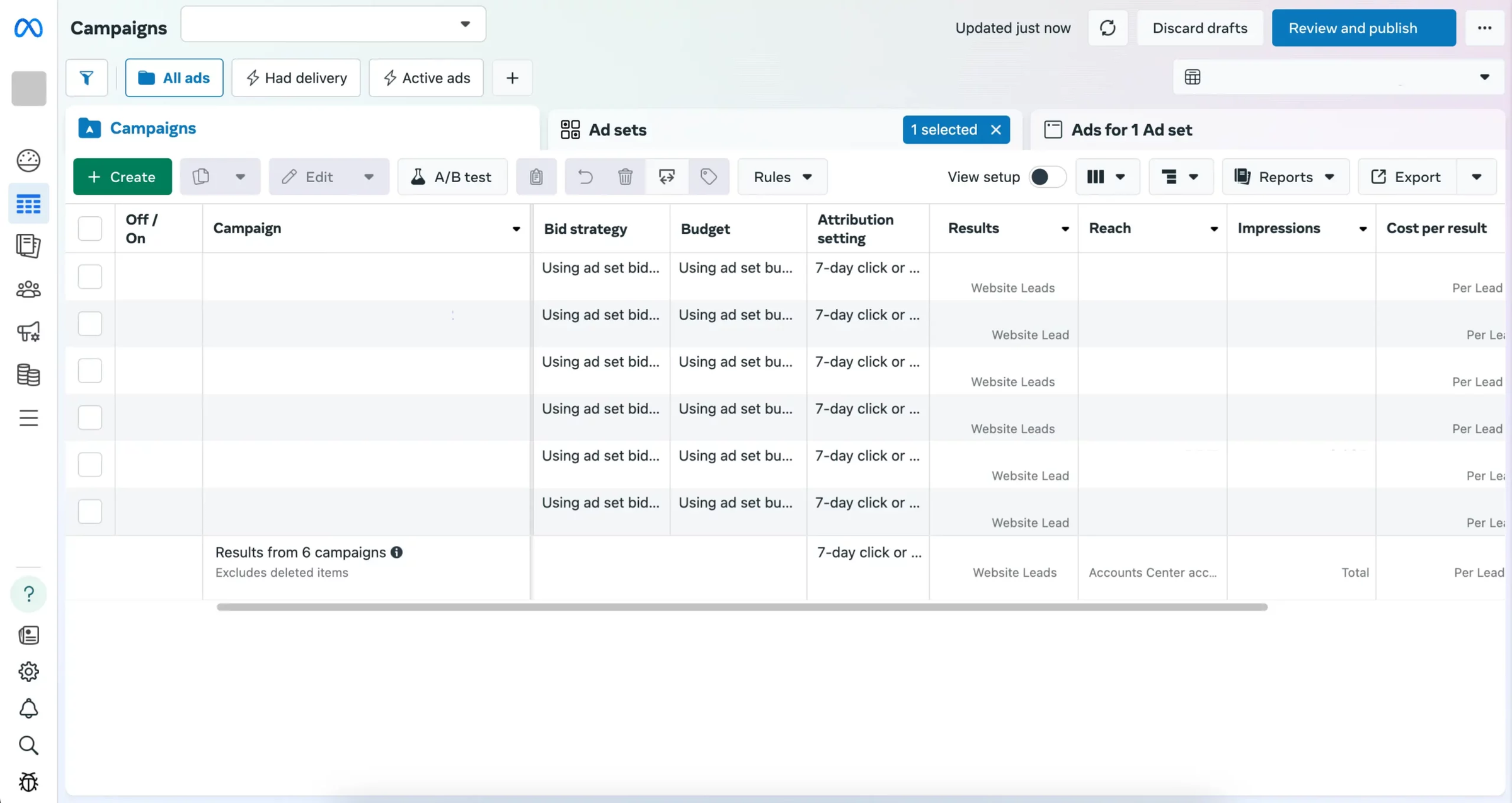Open settings gear in left sidebar
Viewport: 1512px width, 803px height.
coord(28,671)
